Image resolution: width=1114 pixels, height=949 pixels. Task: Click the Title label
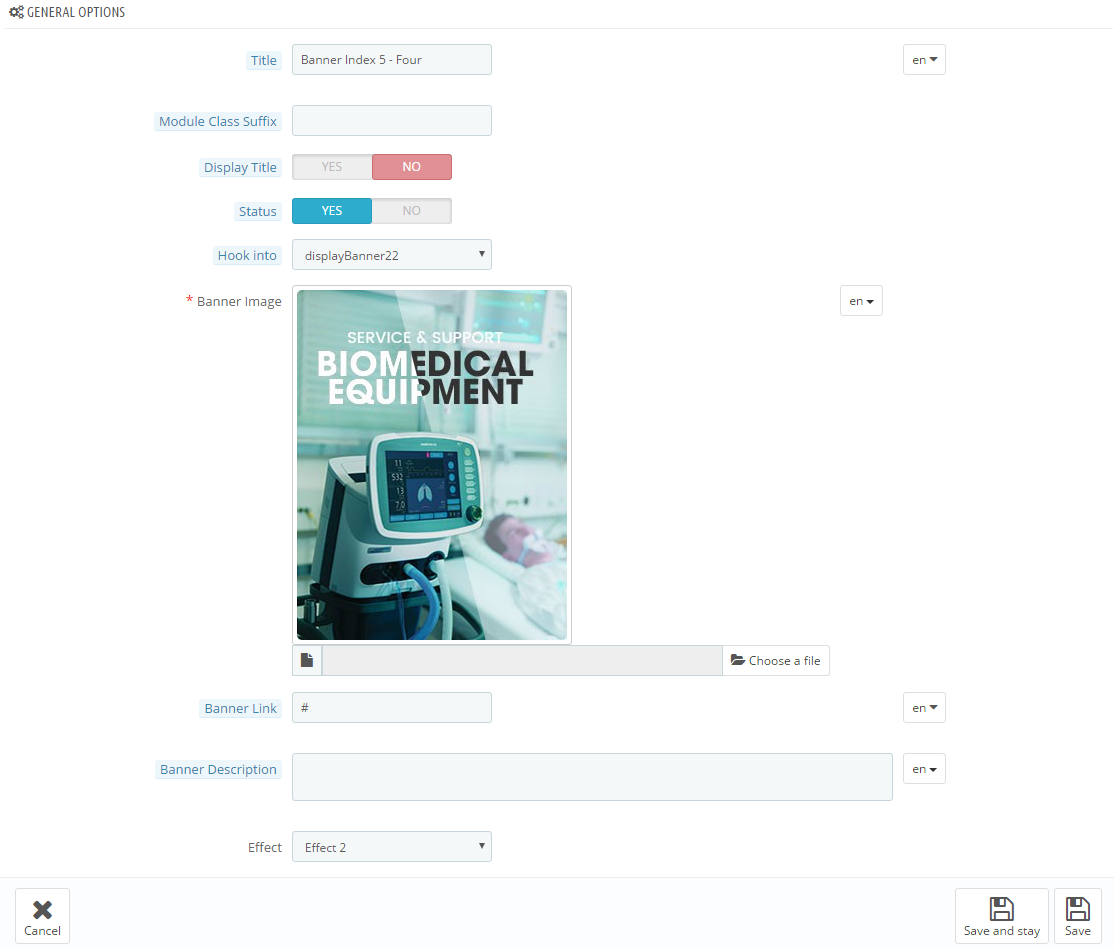[x=264, y=60]
